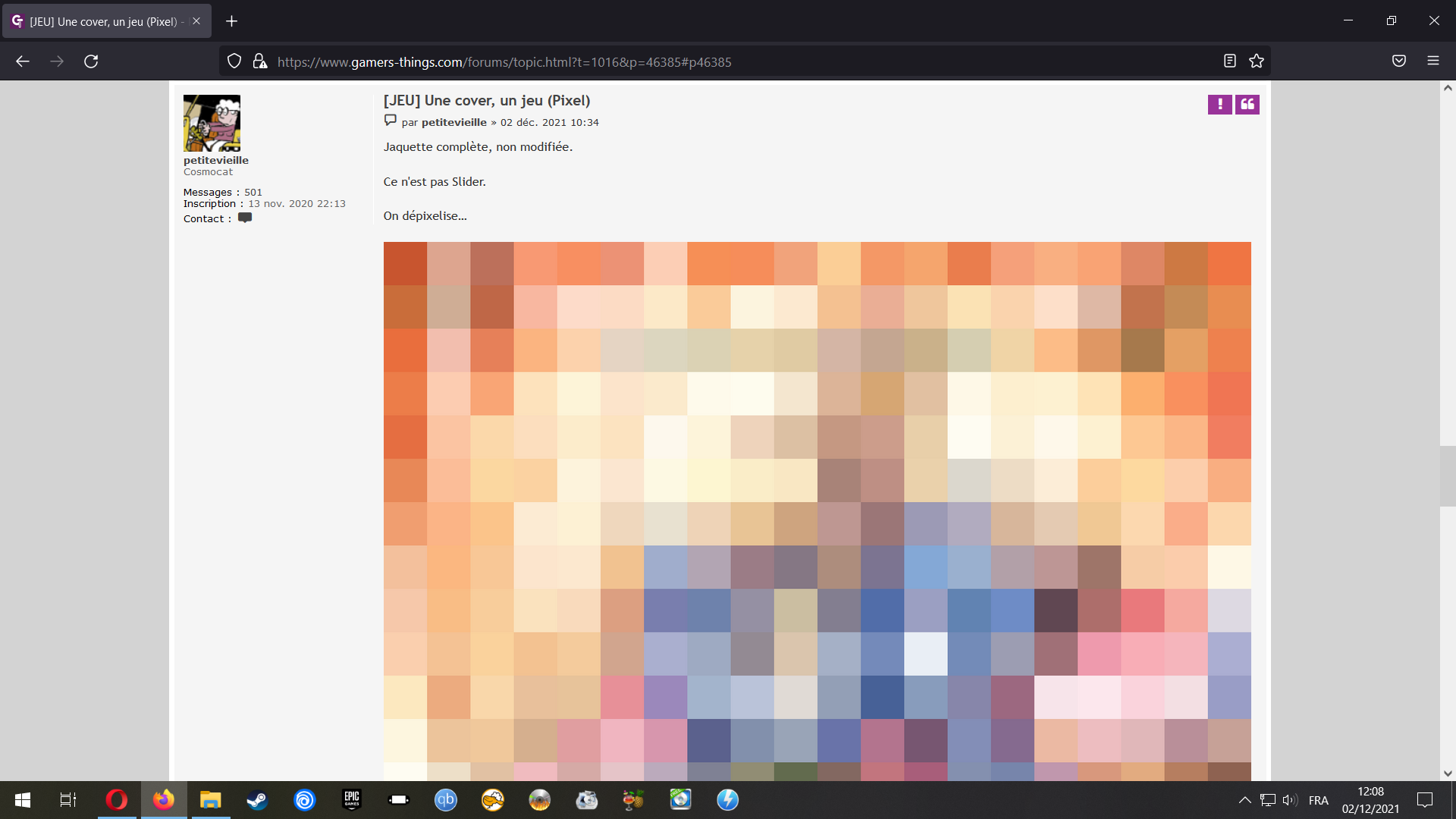Image resolution: width=1456 pixels, height=819 pixels.
Task: Open the post title '[JEU] Une cover, un jeu (Pixel)'
Action: pos(487,101)
